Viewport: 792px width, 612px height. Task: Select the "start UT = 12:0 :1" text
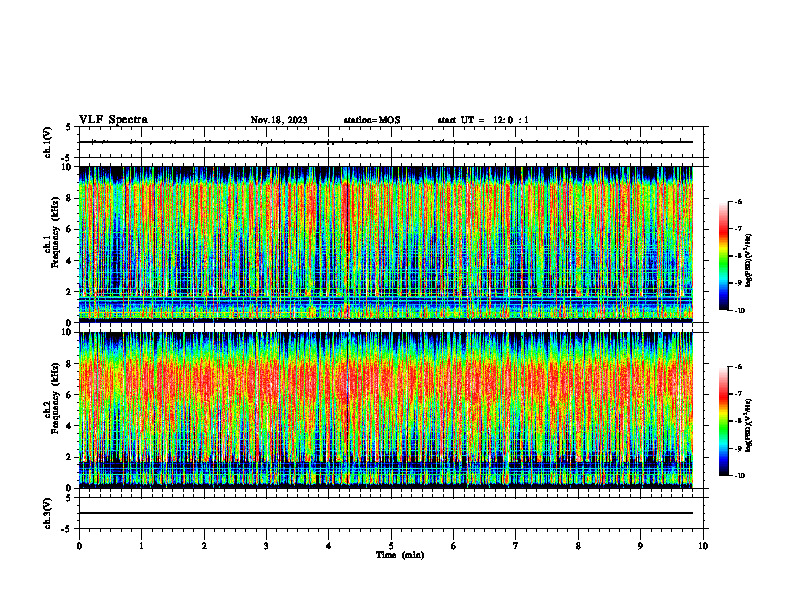point(483,120)
